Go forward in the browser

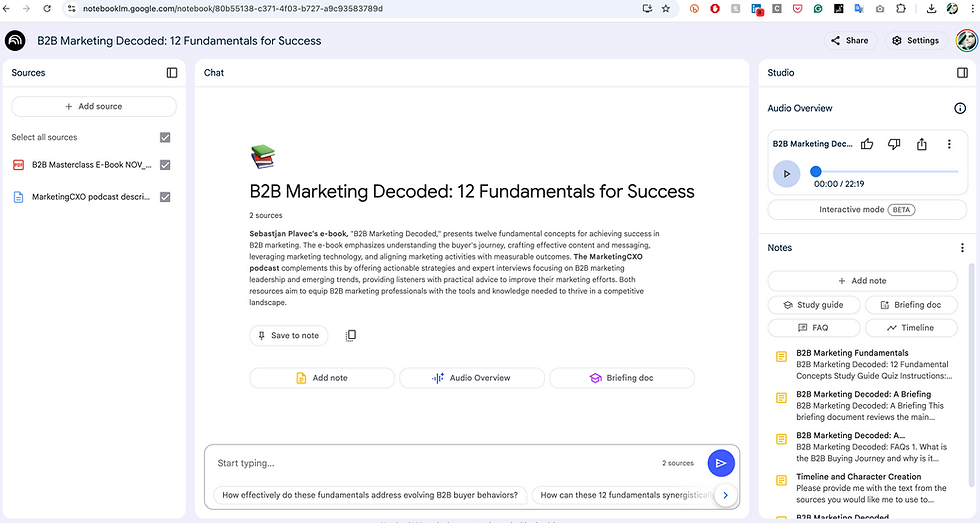[26, 9]
